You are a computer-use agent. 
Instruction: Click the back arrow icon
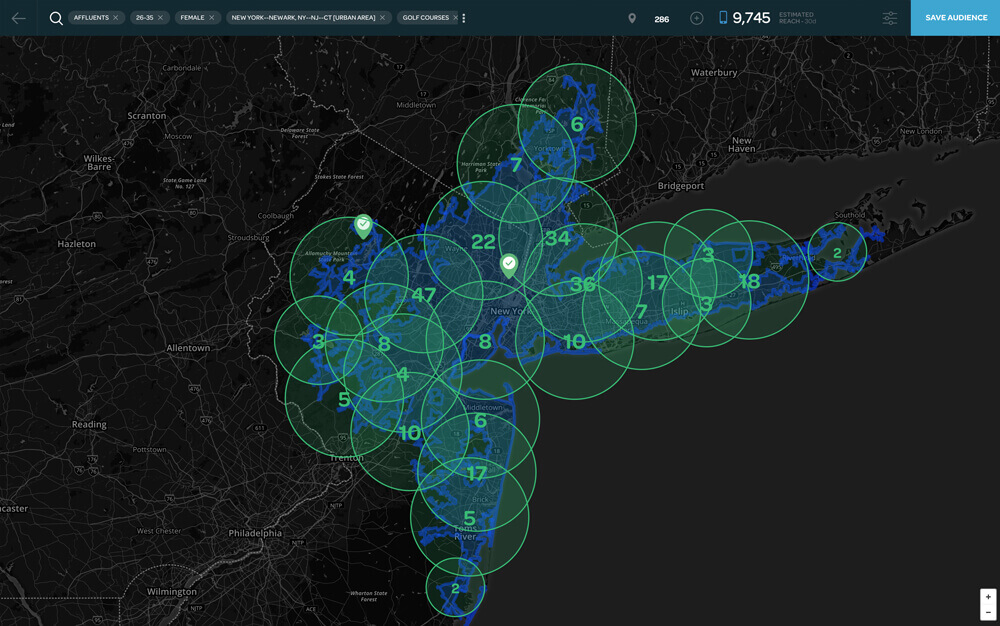pos(18,18)
